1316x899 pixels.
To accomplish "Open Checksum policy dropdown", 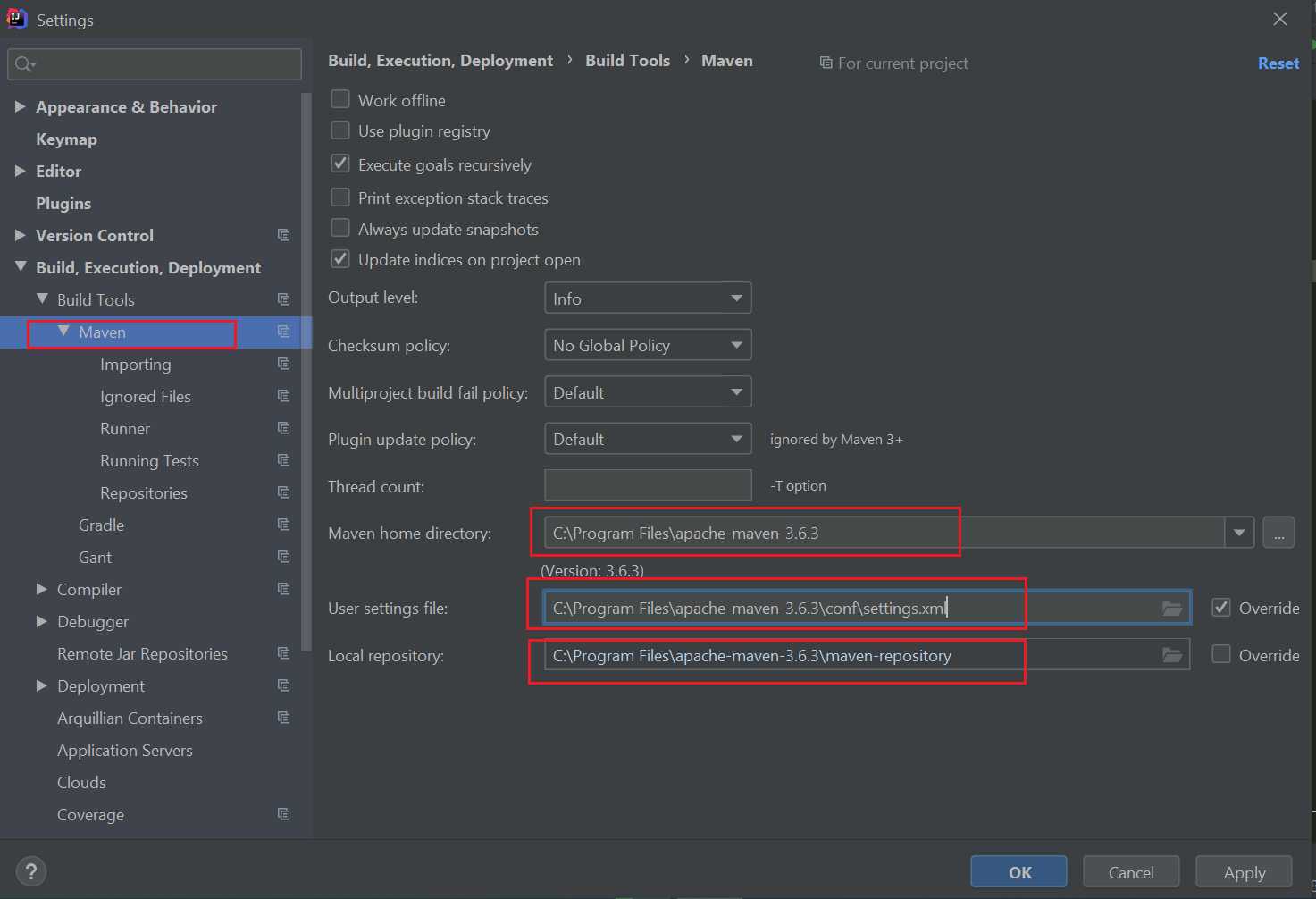I will [x=648, y=345].
